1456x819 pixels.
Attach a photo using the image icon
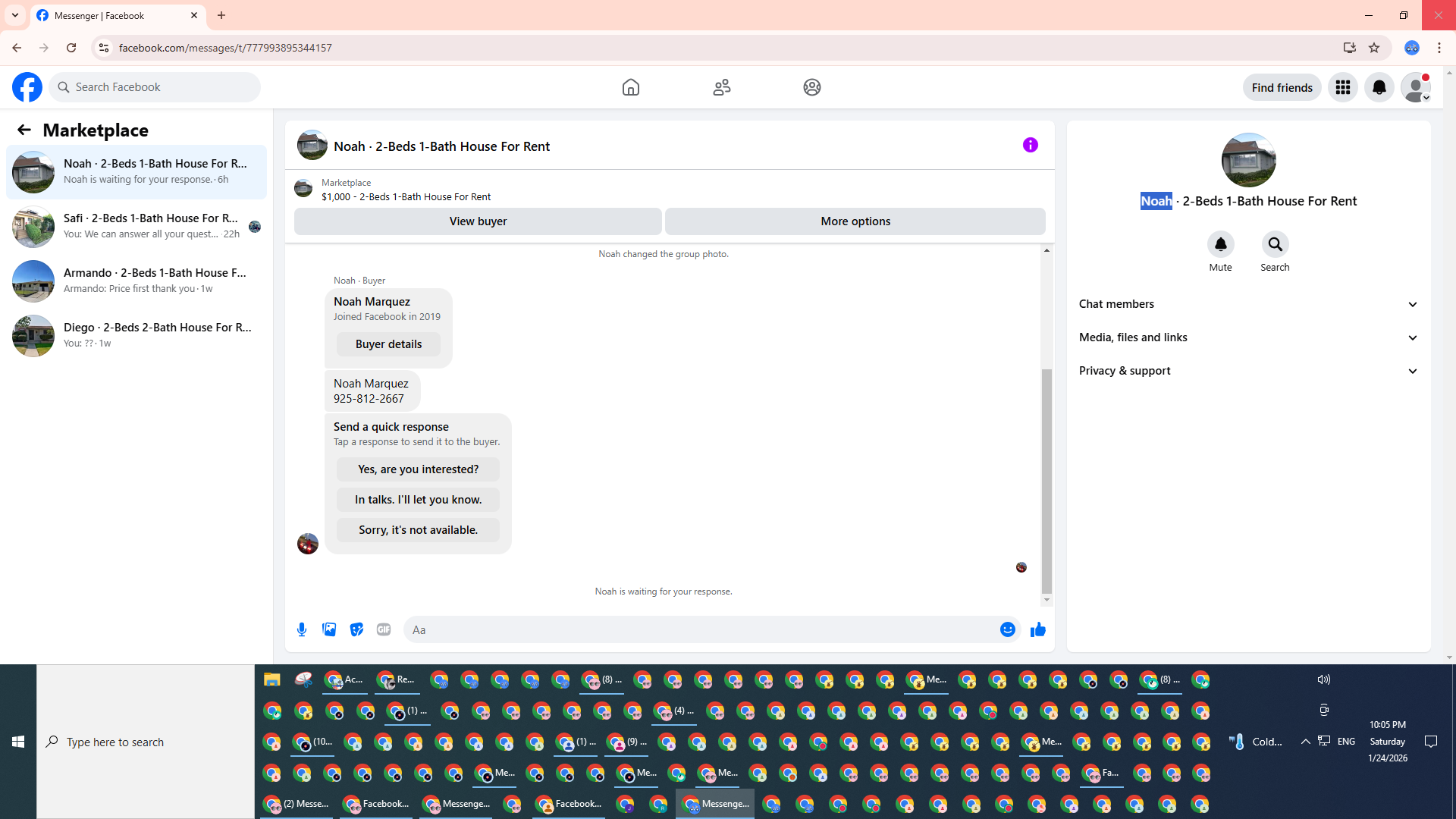coord(329,629)
